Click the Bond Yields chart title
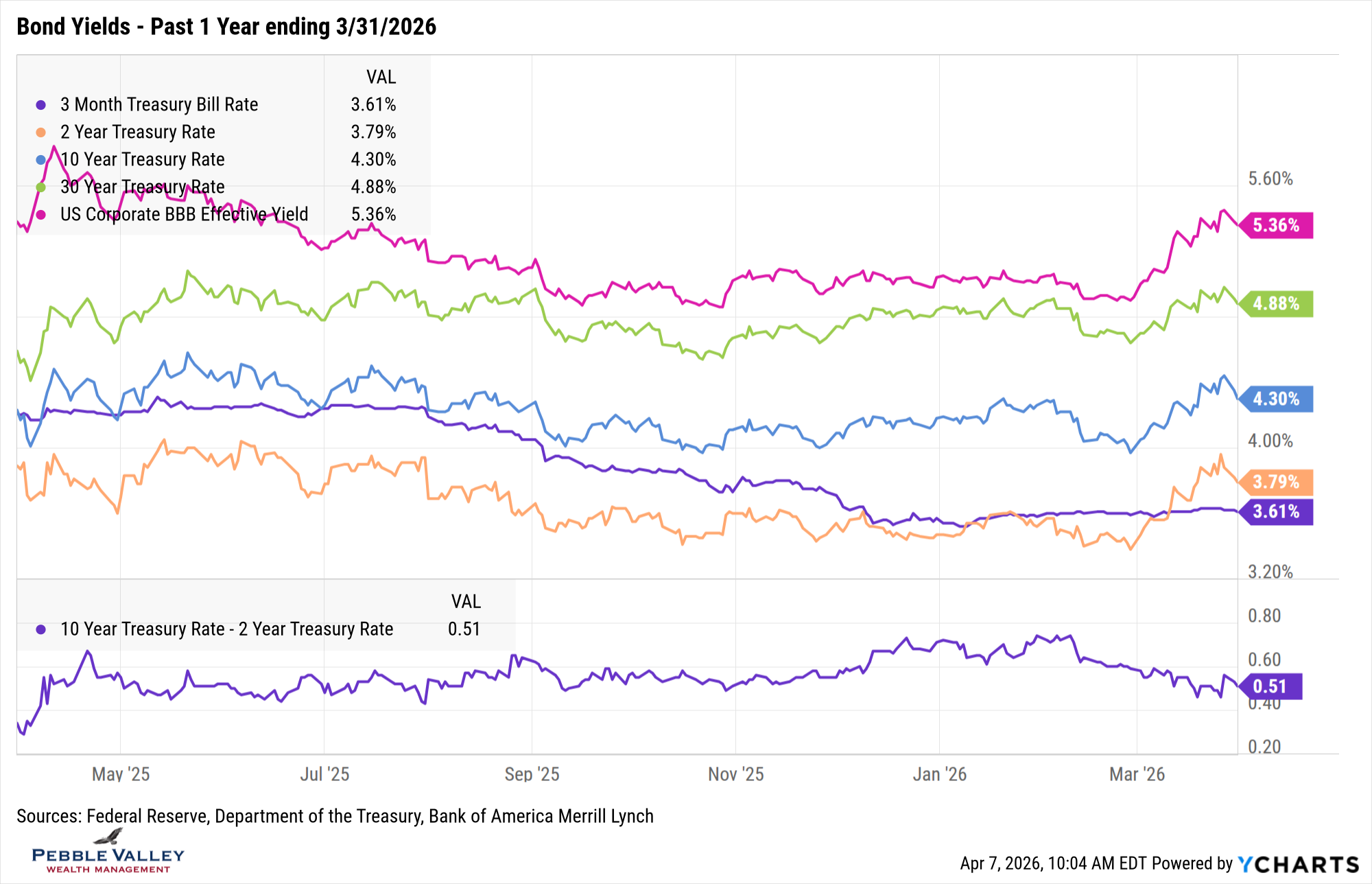This screenshot has height=884, width=1372. (226, 27)
